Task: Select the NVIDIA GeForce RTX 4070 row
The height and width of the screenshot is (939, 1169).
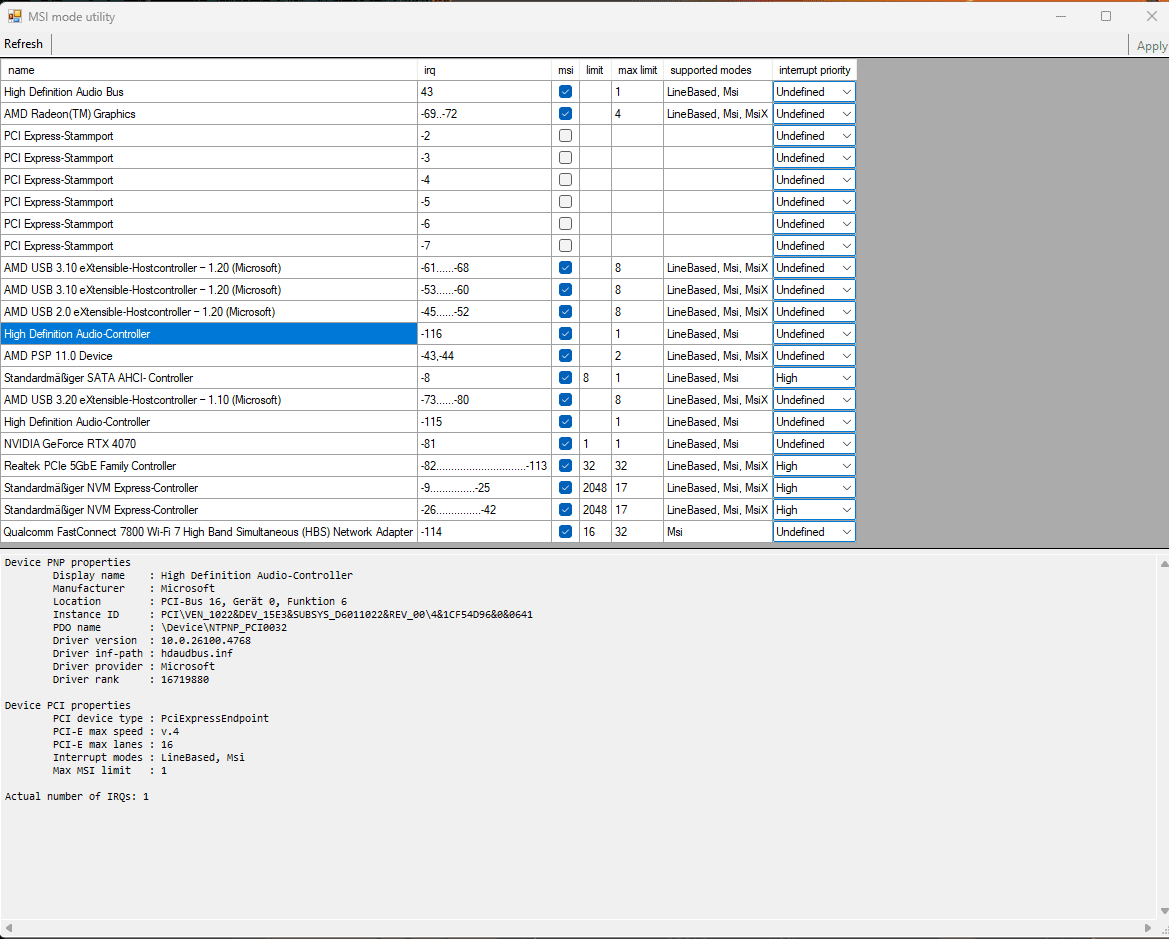Action: click(x=209, y=444)
